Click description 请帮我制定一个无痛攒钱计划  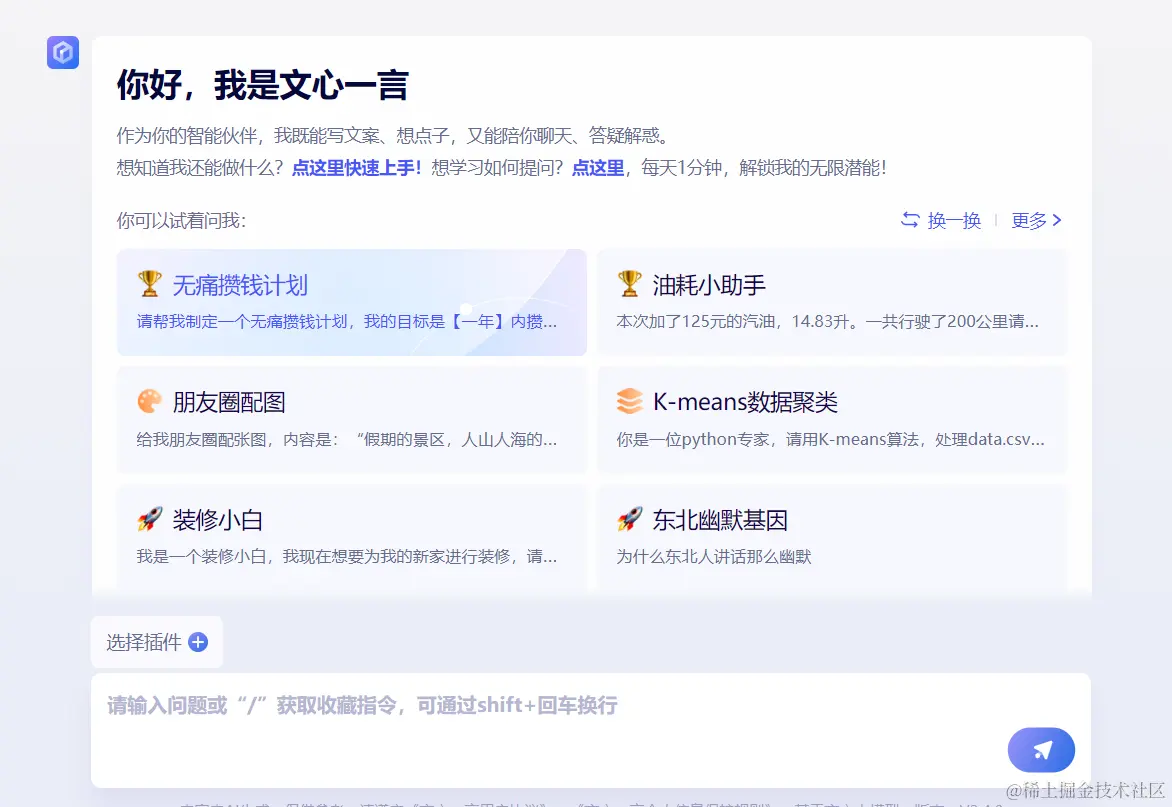[x=347, y=321]
